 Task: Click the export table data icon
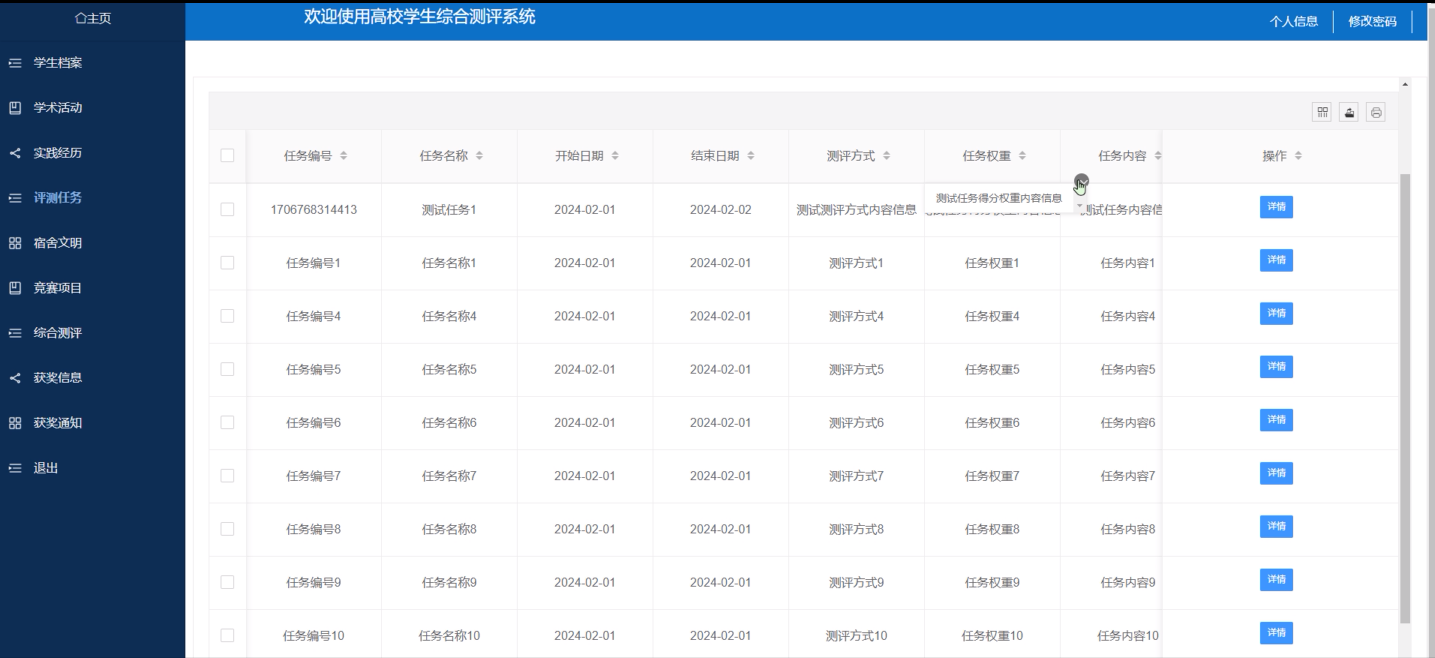click(x=1349, y=113)
